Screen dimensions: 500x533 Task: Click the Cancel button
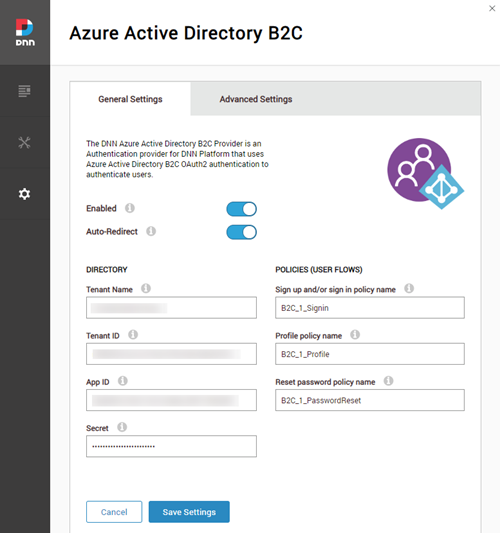[114, 512]
